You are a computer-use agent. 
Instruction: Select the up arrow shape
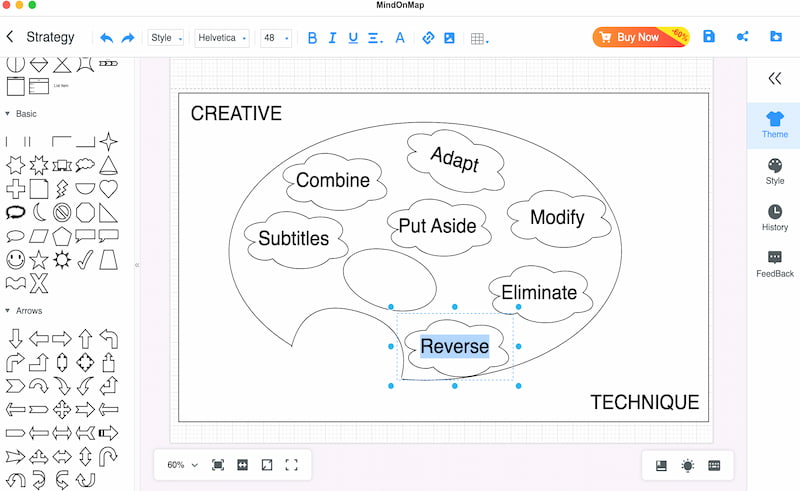coord(85,338)
